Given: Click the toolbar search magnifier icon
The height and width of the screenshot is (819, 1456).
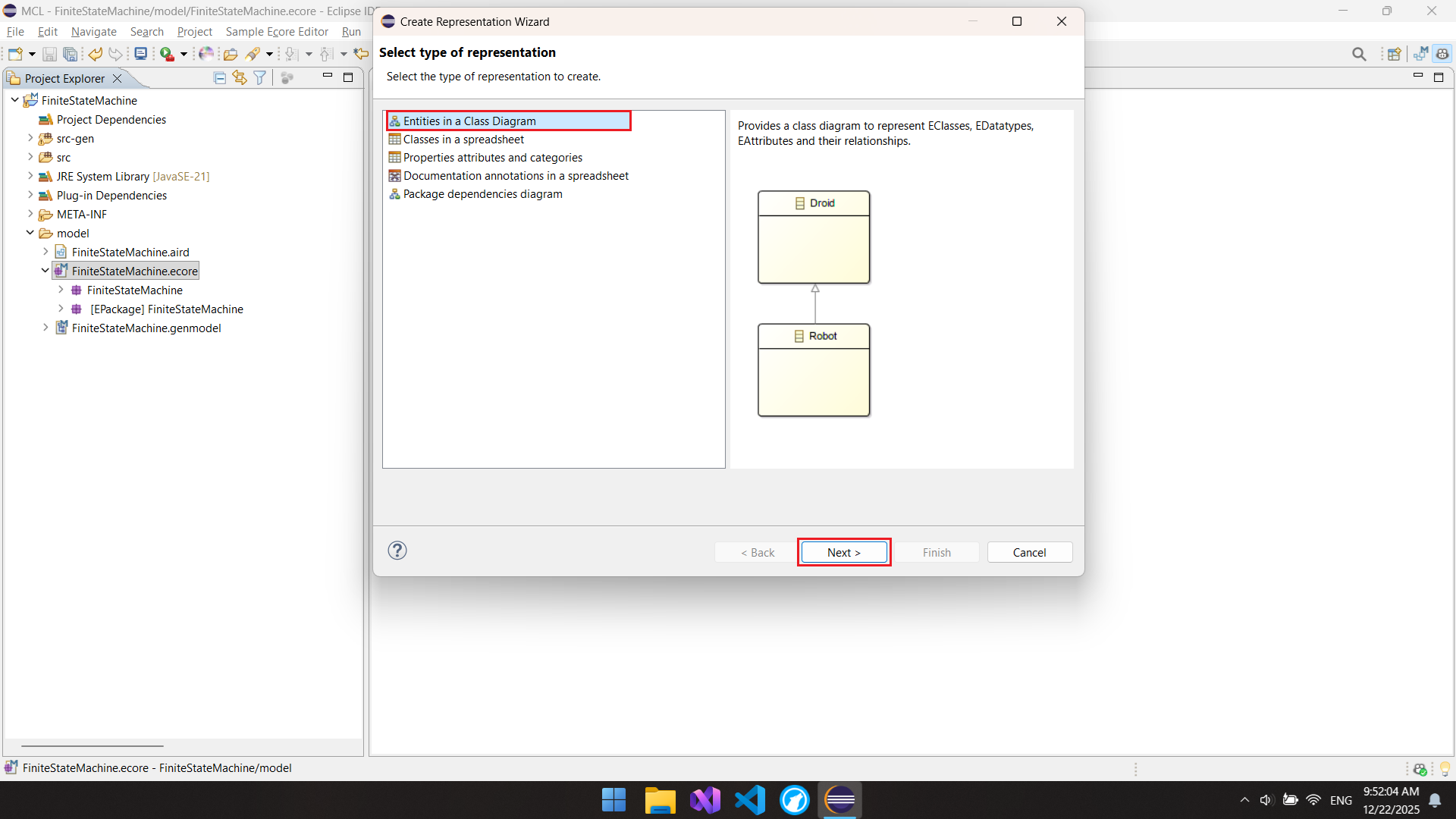Looking at the screenshot, I should [x=1359, y=54].
